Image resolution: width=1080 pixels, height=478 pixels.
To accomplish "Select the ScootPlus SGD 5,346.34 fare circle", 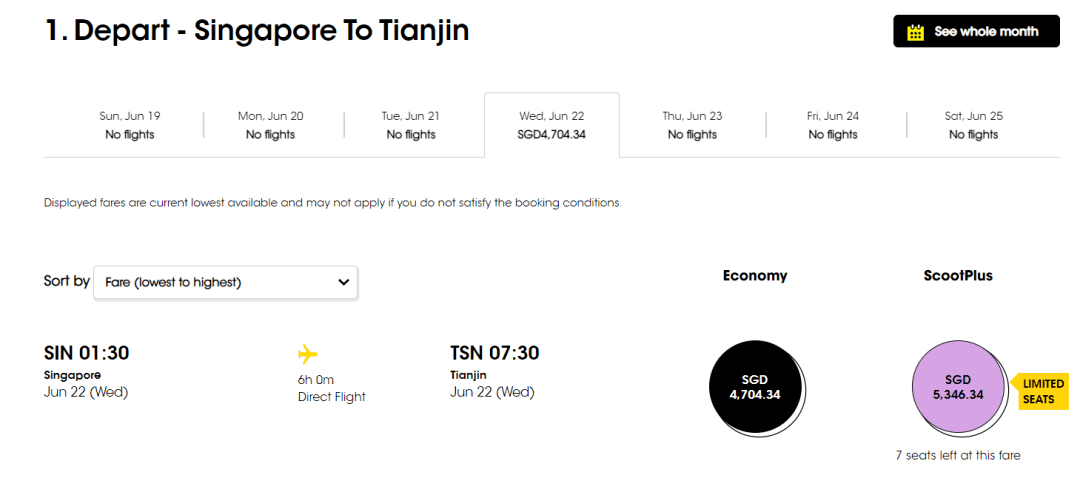I will [x=957, y=387].
